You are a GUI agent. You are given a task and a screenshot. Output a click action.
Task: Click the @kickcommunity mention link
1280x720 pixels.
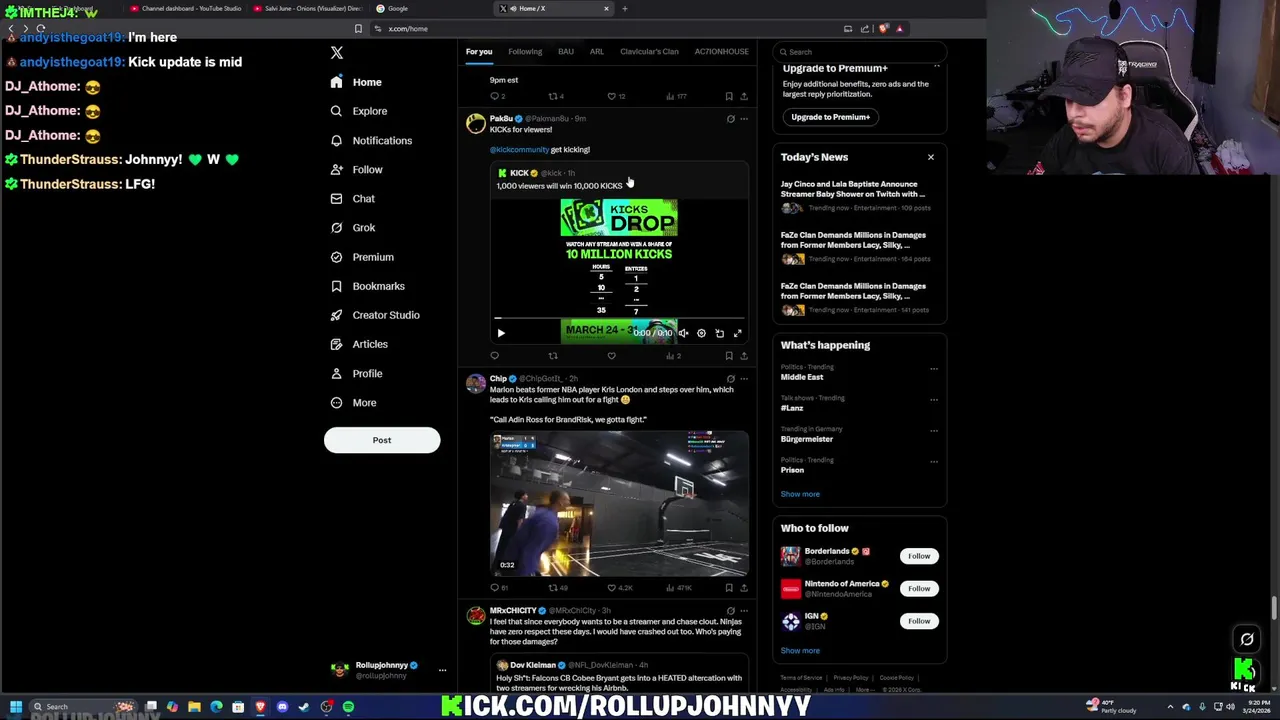click(x=519, y=150)
